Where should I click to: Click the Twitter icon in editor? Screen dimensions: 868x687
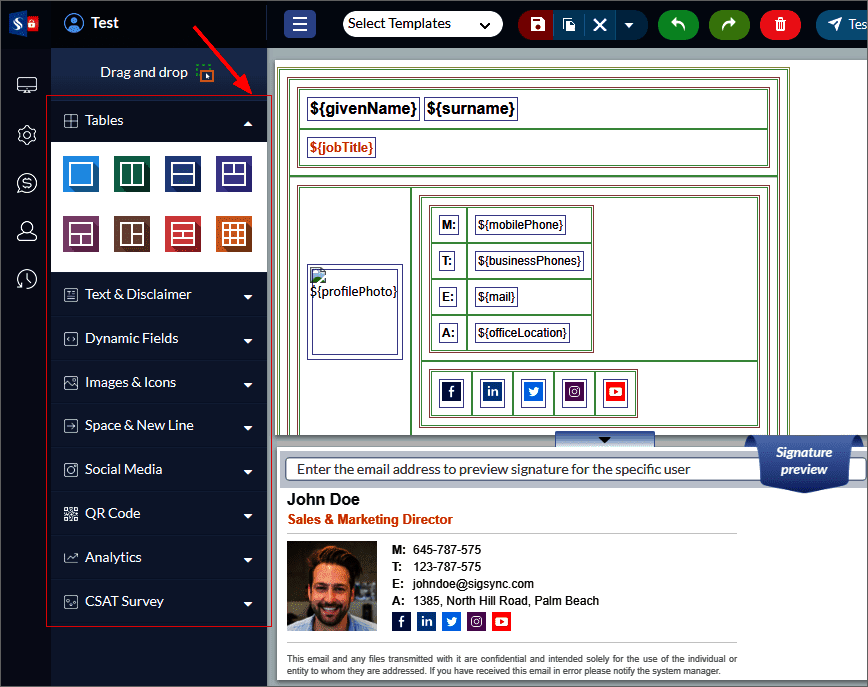point(533,392)
